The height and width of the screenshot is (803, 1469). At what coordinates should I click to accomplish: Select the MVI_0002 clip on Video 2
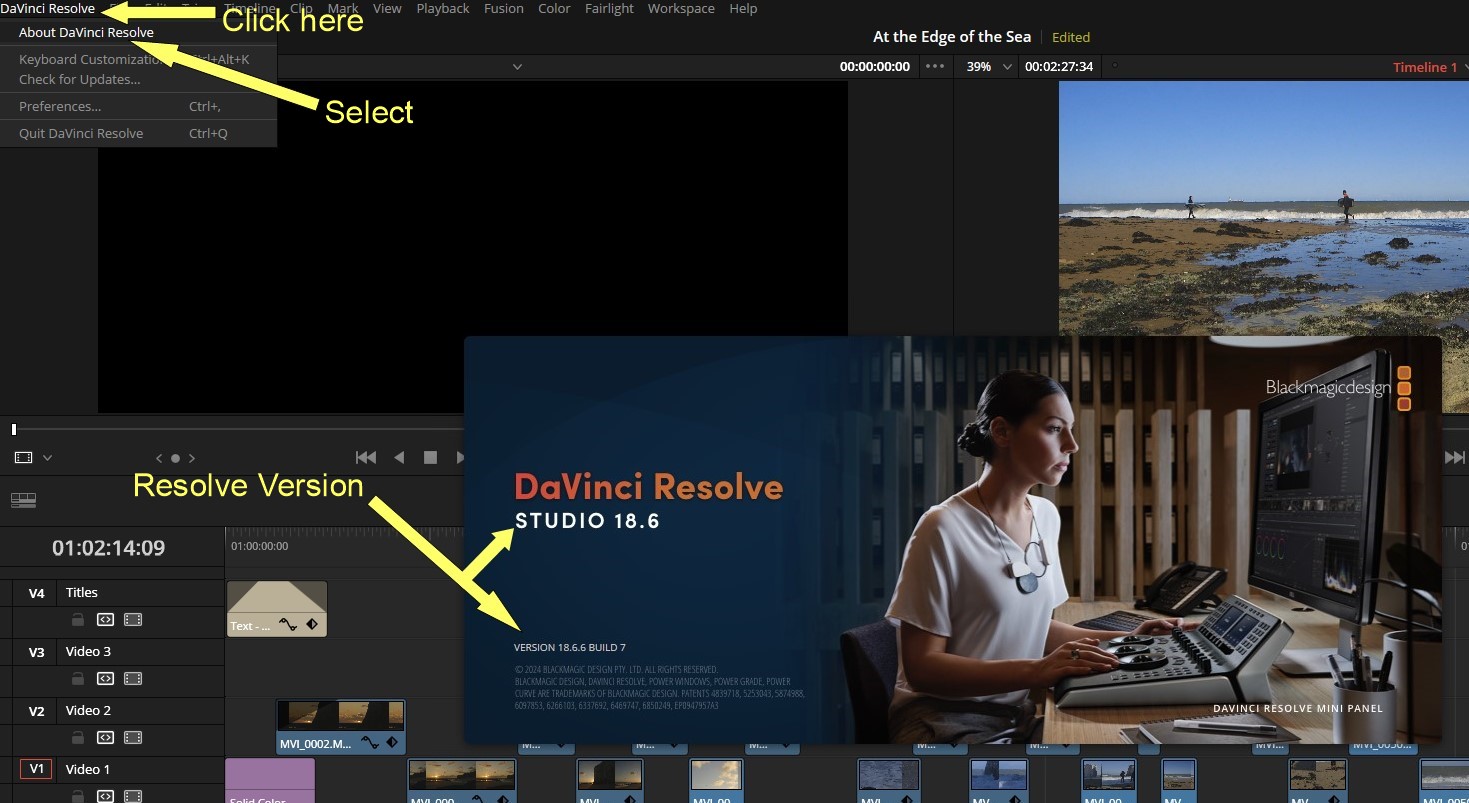pyautogui.click(x=341, y=726)
